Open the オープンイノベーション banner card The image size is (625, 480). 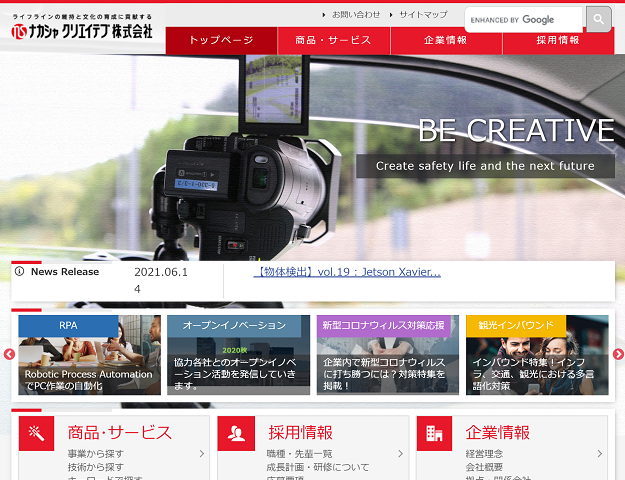pyautogui.click(x=238, y=355)
